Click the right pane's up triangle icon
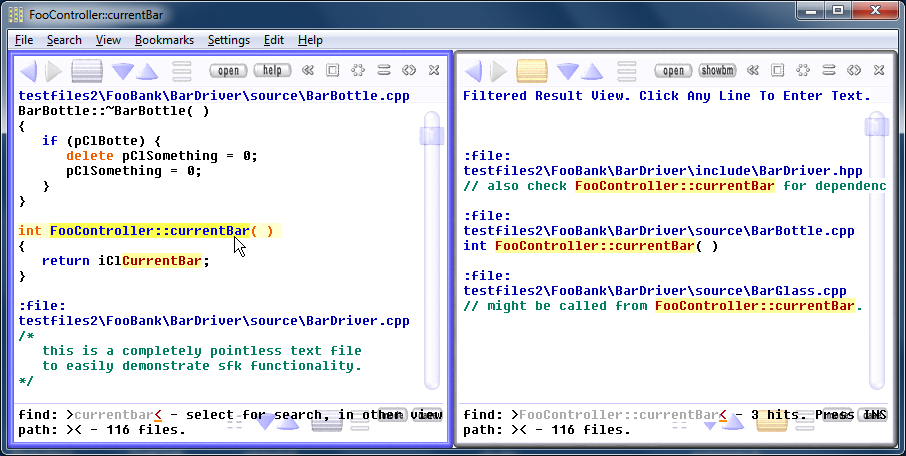 pyautogui.click(x=592, y=71)
